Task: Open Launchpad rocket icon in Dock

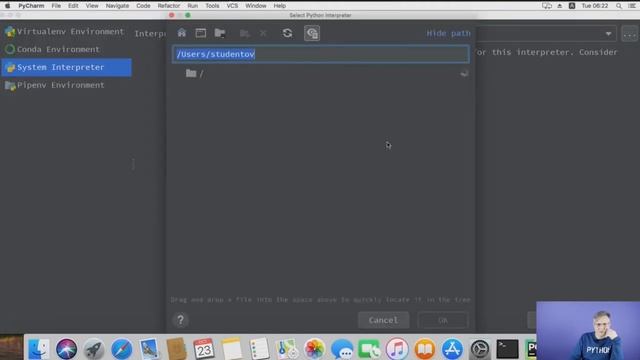Action: click(94, 349)
